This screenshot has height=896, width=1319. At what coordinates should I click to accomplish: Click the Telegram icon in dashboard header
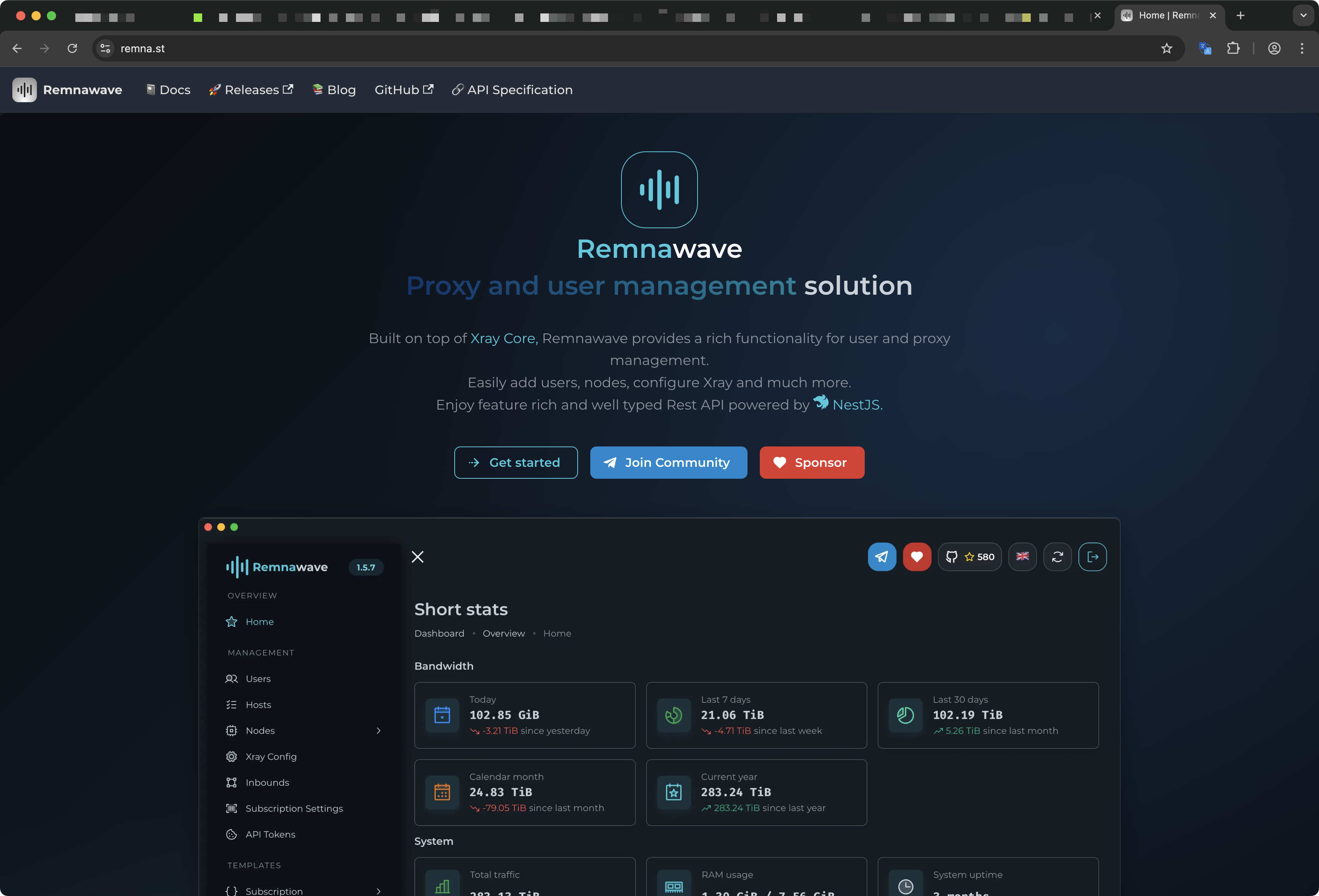coord(882,557)
